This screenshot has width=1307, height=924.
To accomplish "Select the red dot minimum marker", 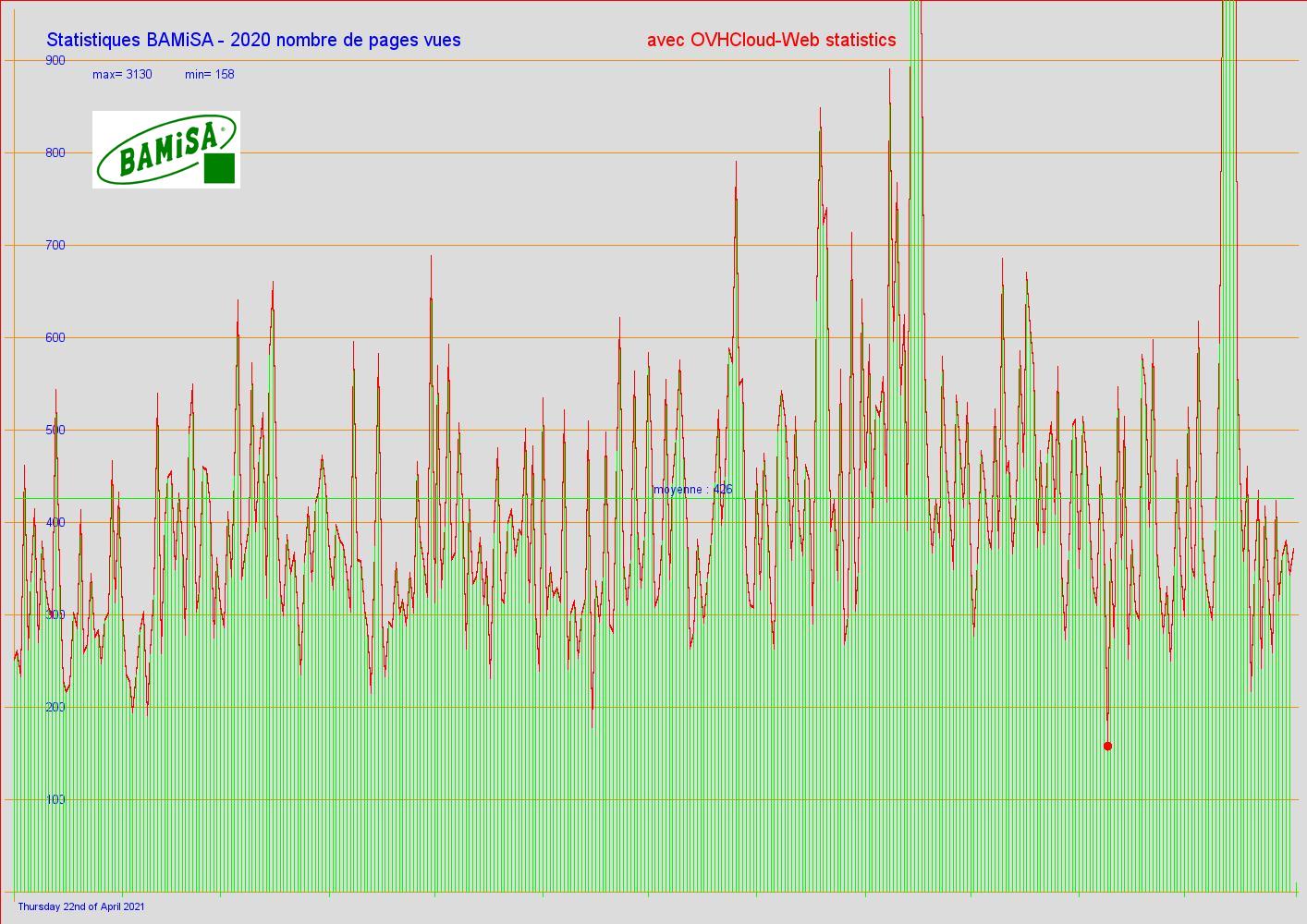I will [1107, 746].
